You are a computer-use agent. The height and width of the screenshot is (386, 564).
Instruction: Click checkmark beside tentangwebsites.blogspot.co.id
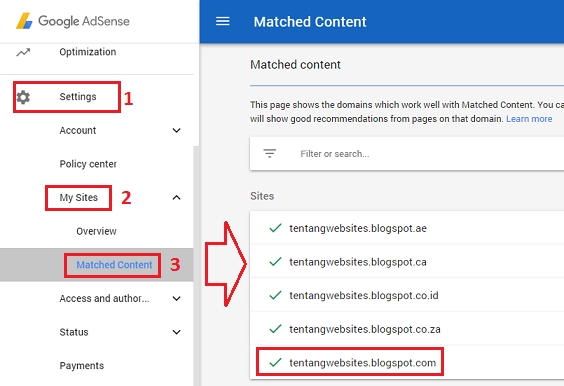pyautogui.click(x=275, y=295)
